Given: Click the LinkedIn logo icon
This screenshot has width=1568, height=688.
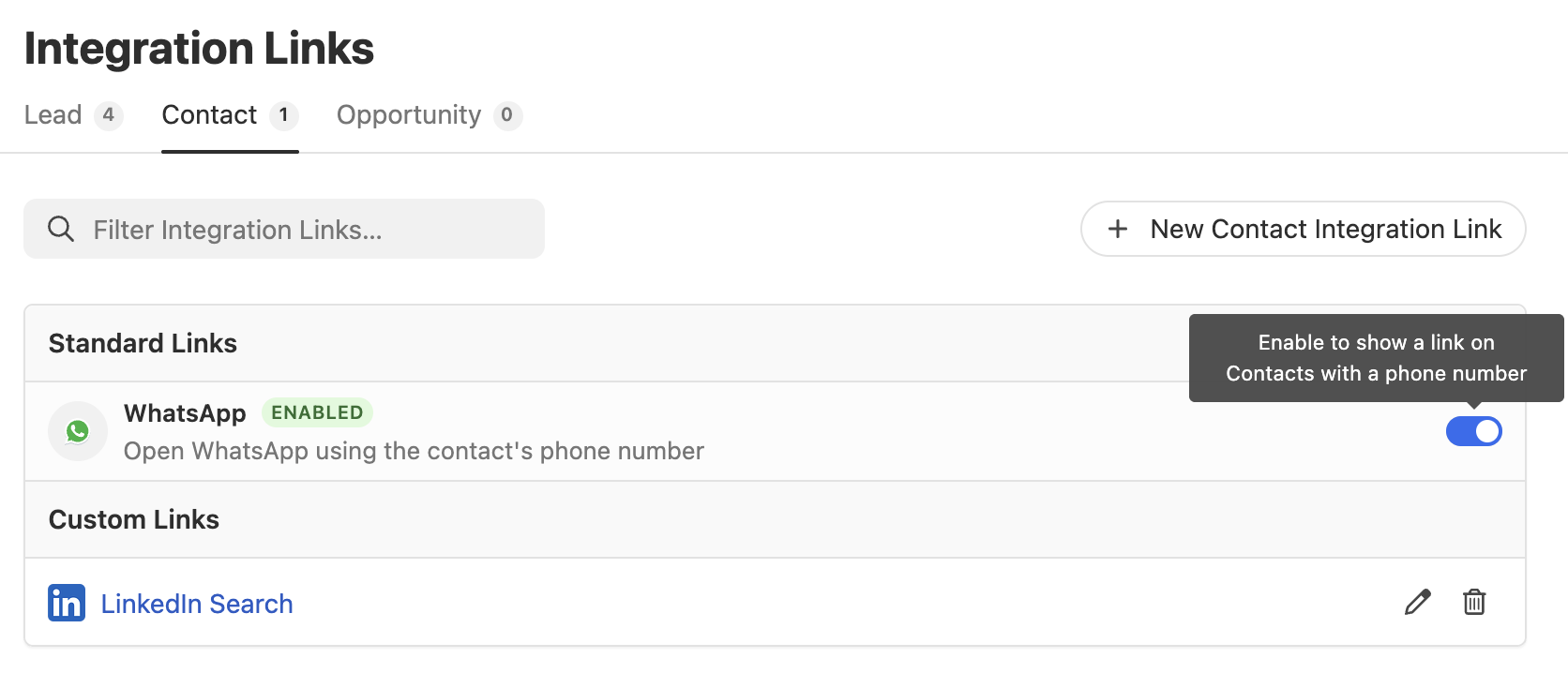Looking at the screenshot, I should 67,603.
